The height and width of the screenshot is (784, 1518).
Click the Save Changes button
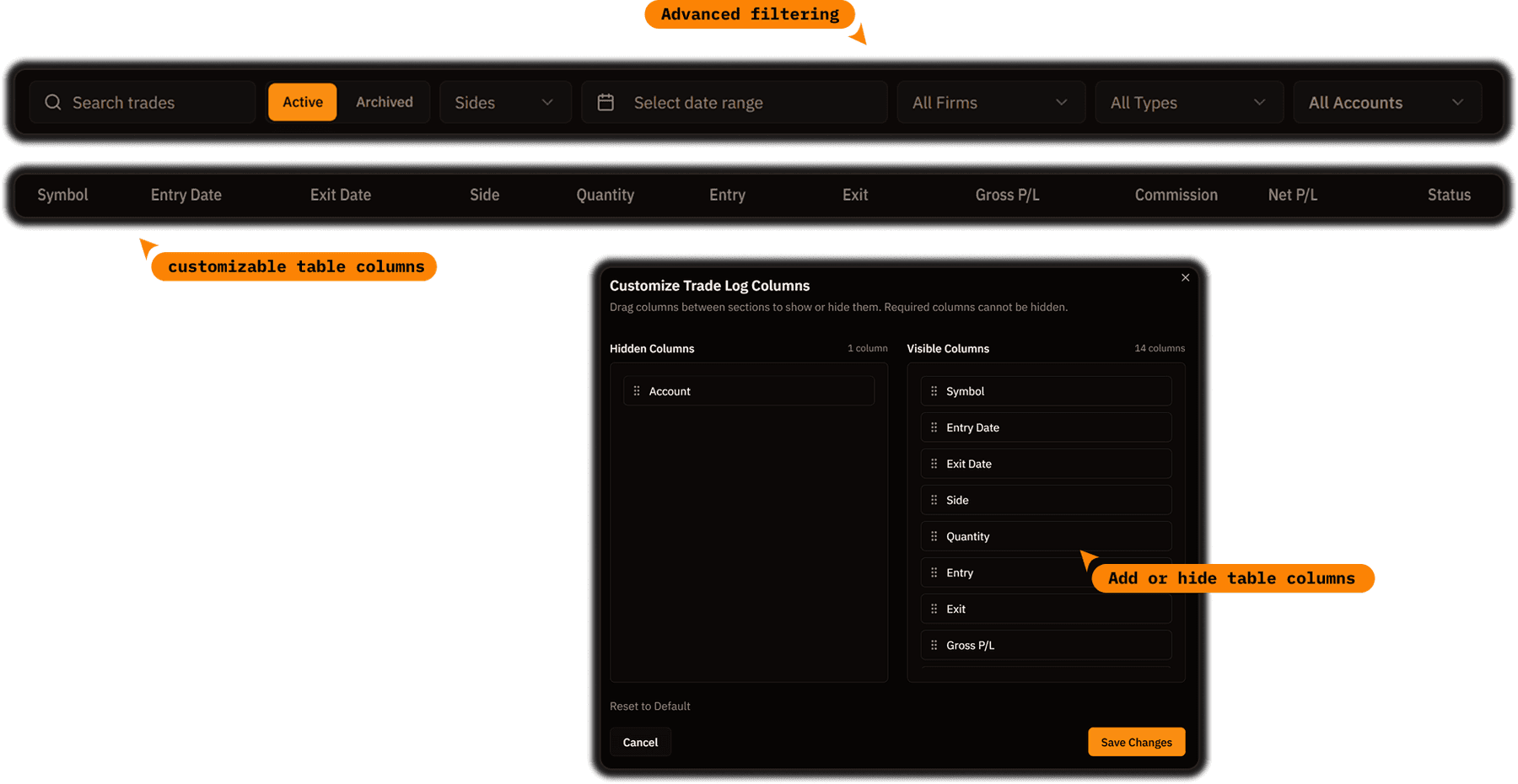[x=1136, y=742]
